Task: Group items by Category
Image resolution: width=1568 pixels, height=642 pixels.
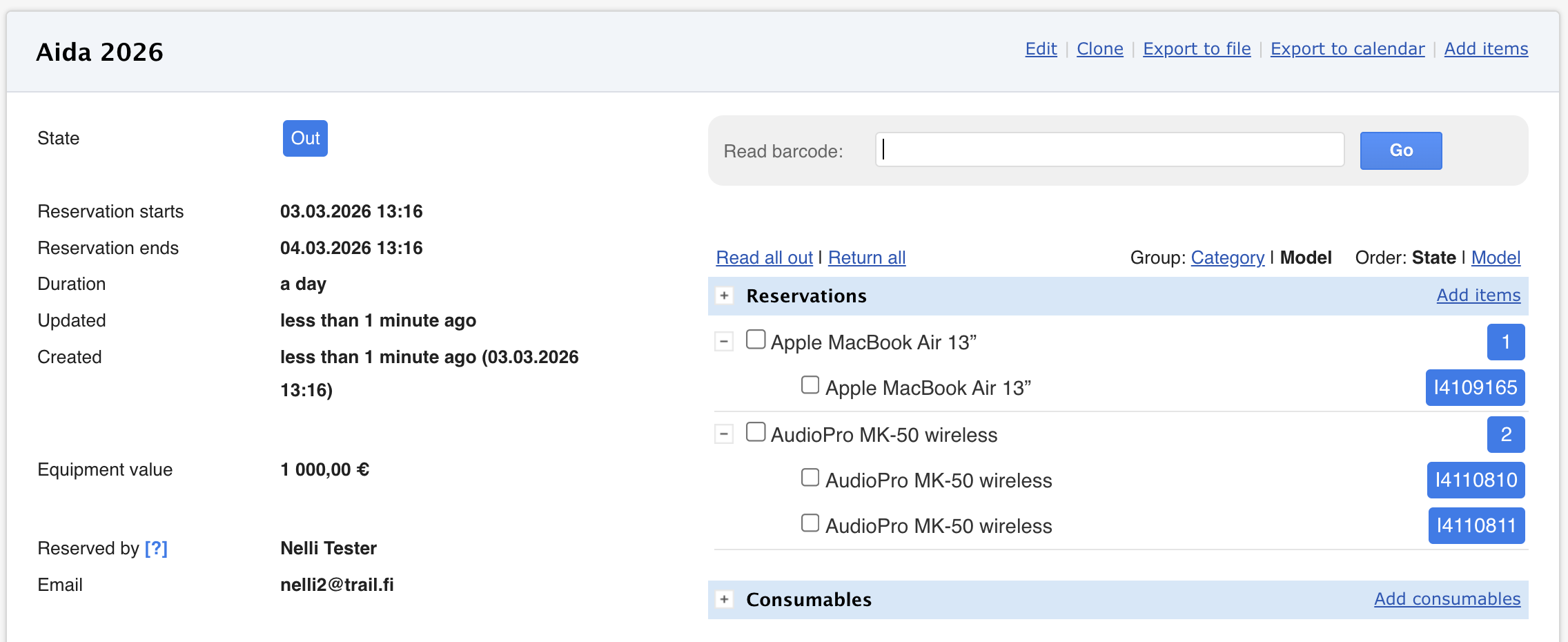Action: (1228, 257)
